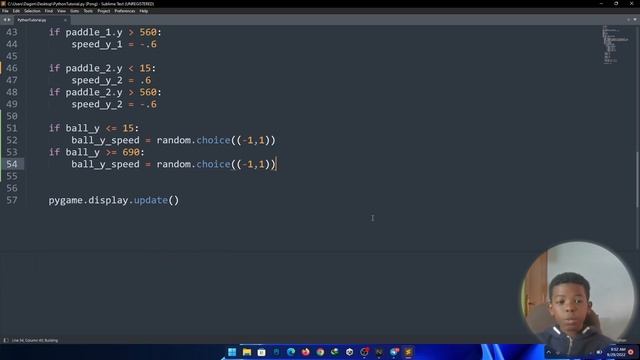
Task: Place cursor on 'speed_y_2 = .6' line
Action: point(111,80)
